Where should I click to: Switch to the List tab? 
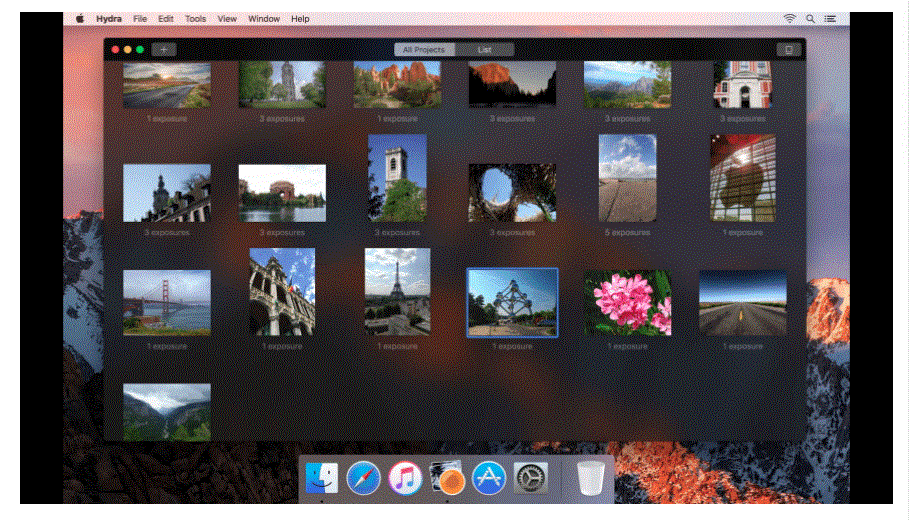[485, 50]
